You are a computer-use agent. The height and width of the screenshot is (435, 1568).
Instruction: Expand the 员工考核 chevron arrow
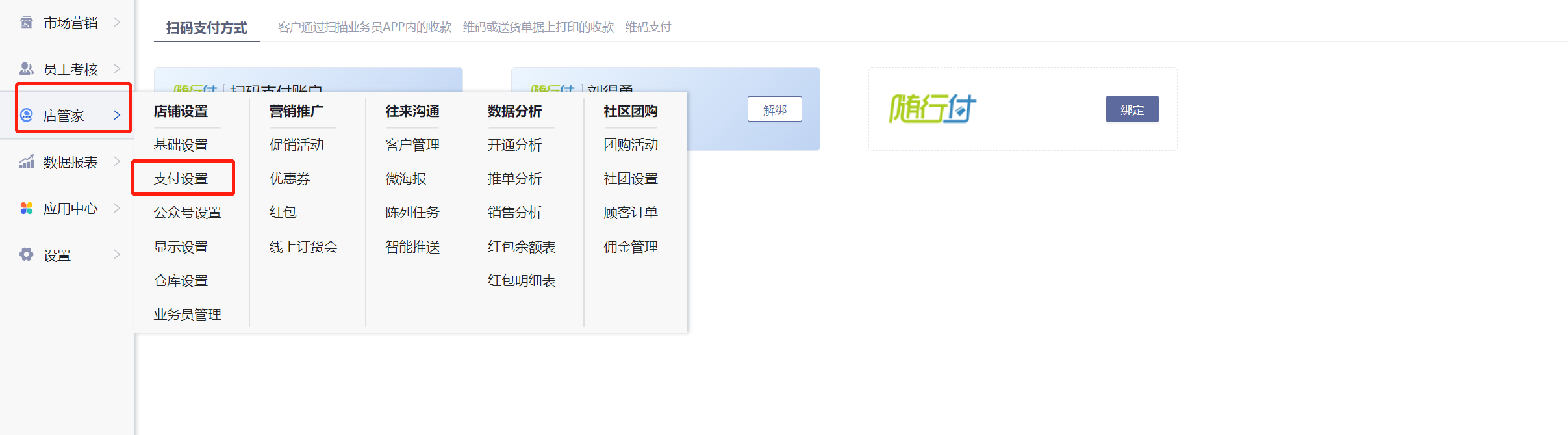[x=117, y=69]
